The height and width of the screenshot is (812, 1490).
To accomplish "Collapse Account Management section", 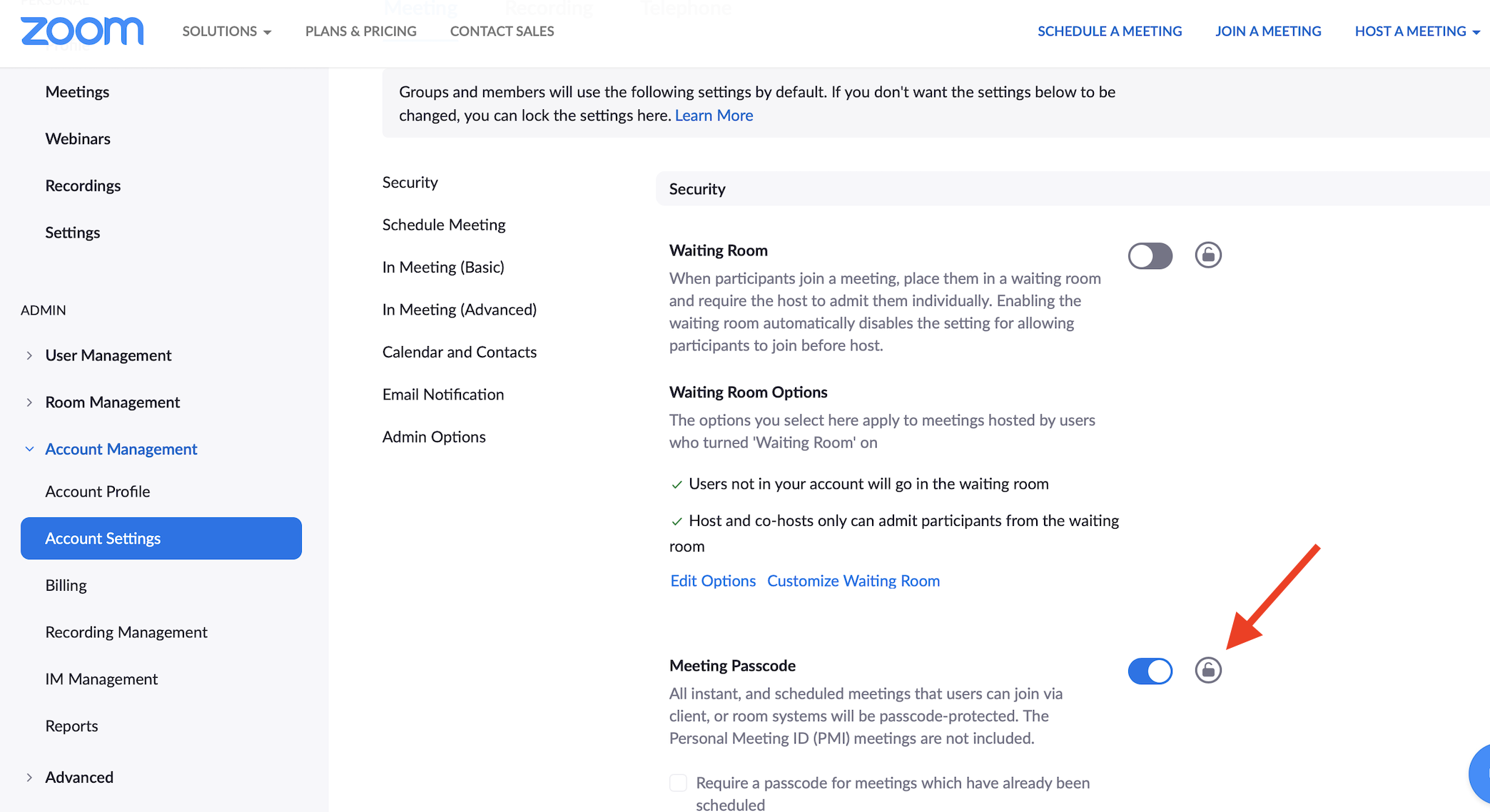I will (x=121, y=449).
